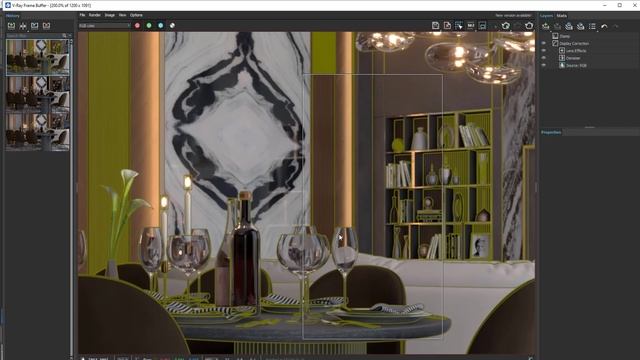Image resolution: width=640 pixels, height=360 pixels.
Task: Open the Options menu
Action: [x=136, y=15]
